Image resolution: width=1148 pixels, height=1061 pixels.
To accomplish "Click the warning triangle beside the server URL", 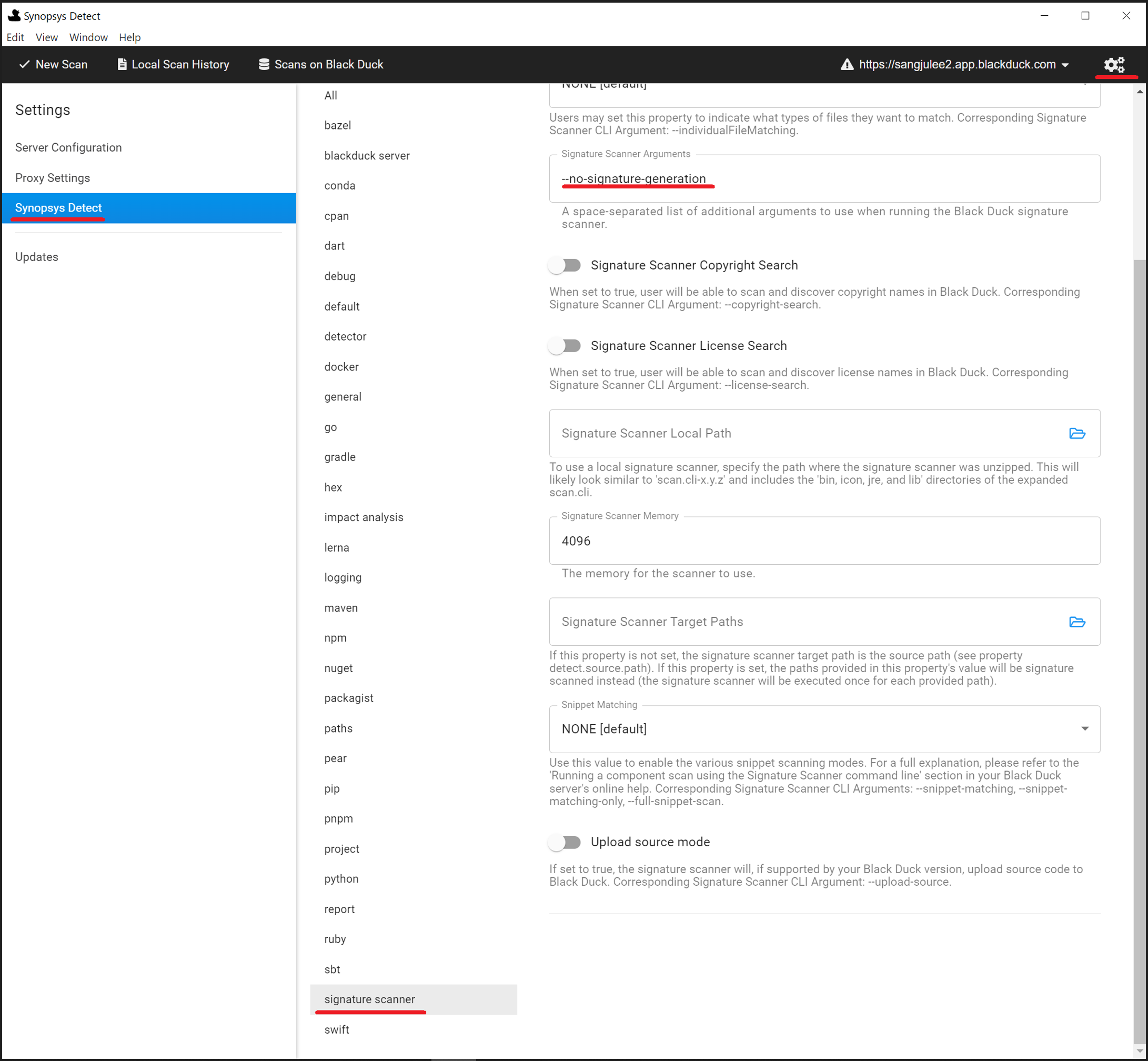I will pyautogui.click(x=847, y=64).
